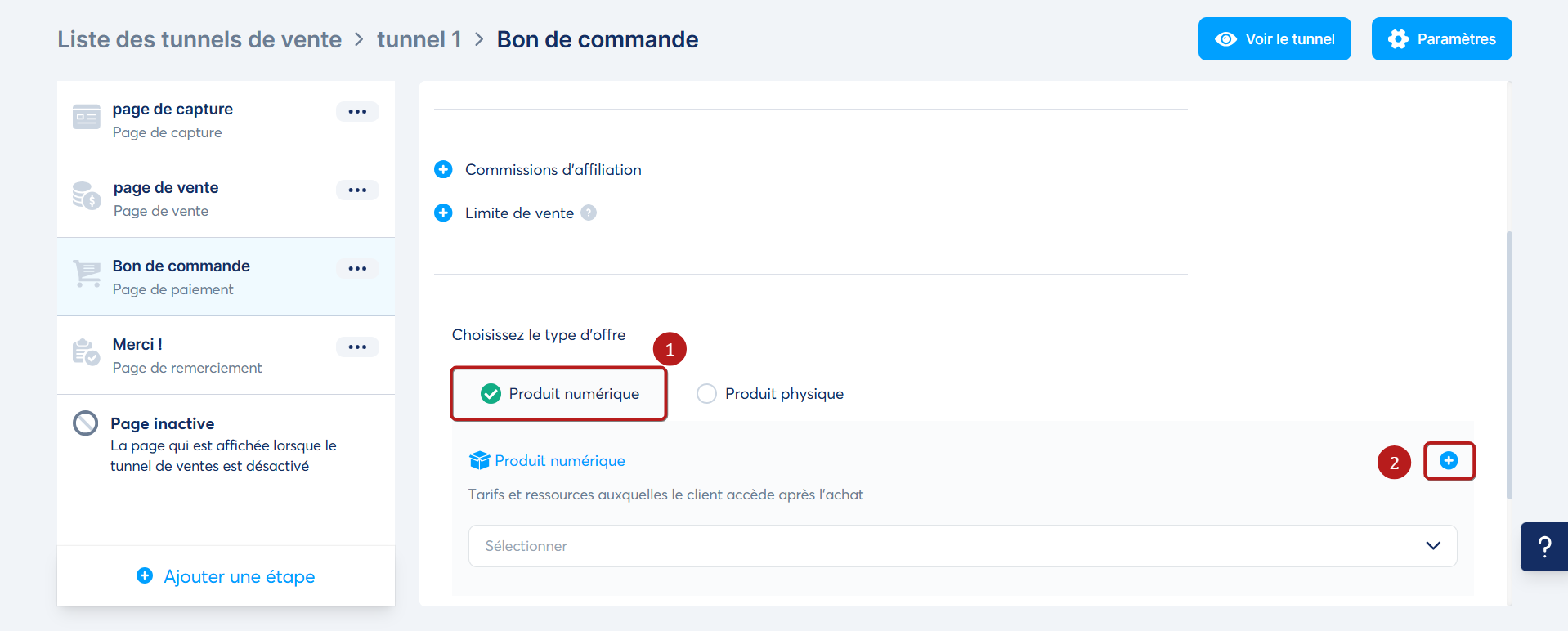Navigate to tunnel 1 breadcrumb

pyautogui.click(x=419, y=39)
